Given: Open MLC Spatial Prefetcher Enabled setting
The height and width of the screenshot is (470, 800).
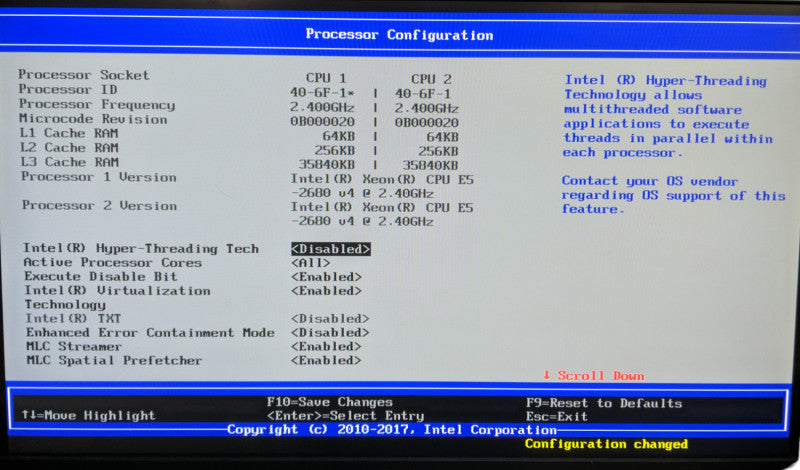Looking at the screenshot, I should point(327,360).
